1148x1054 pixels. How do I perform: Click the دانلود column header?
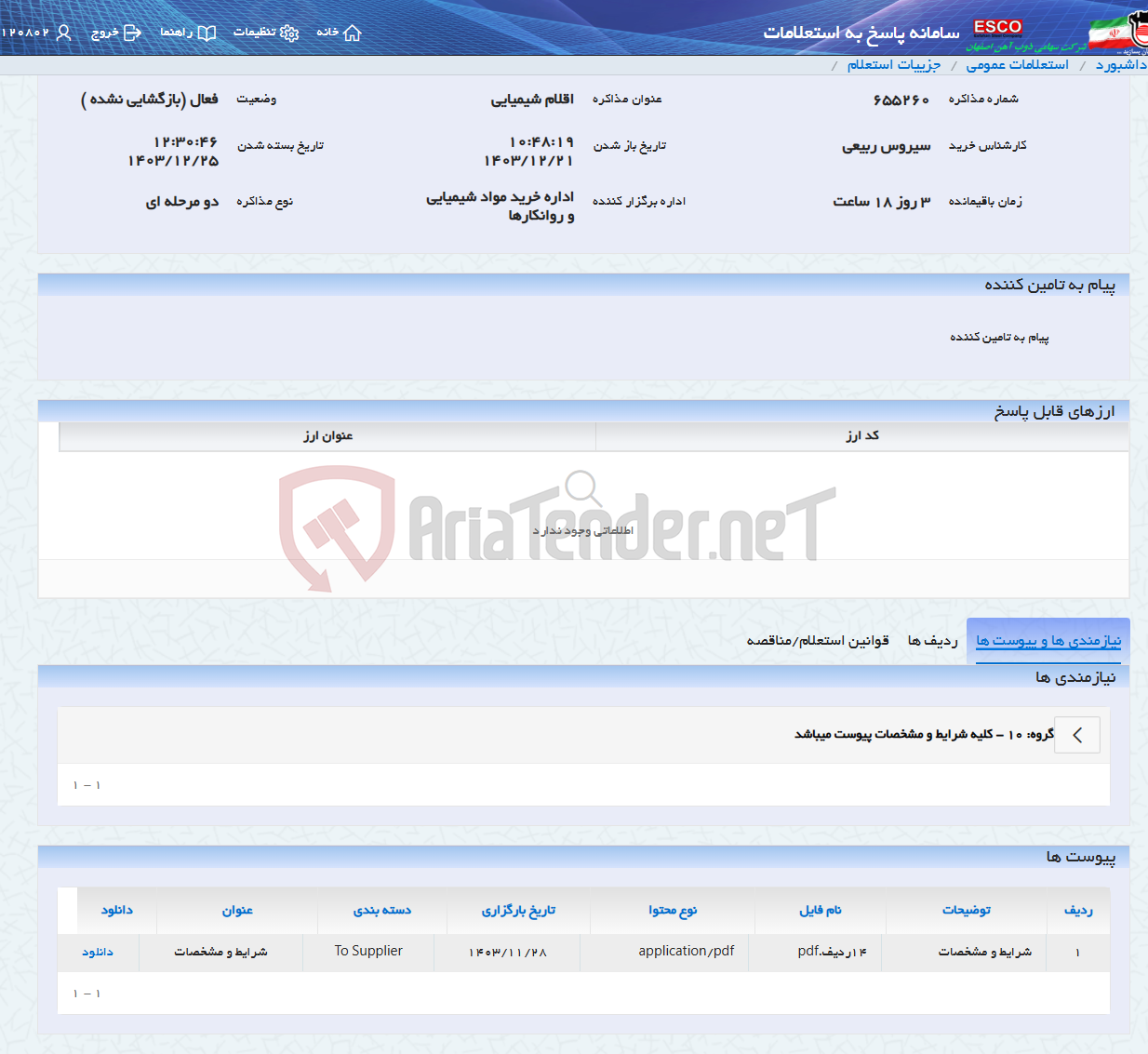point(117,911)
